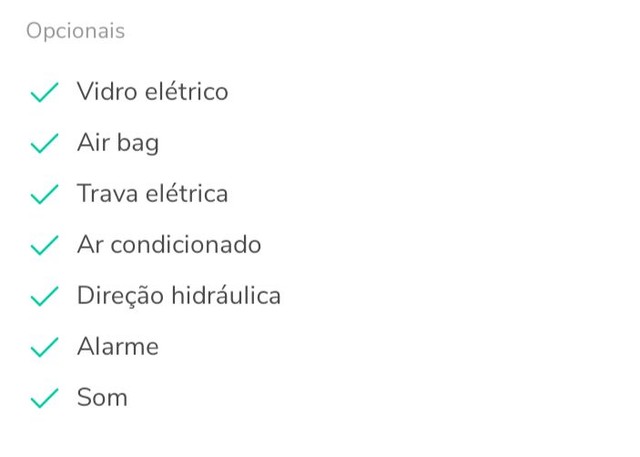Click the Ar condicionado label
The height and width of the screenshot is (457, 640).
169,245
